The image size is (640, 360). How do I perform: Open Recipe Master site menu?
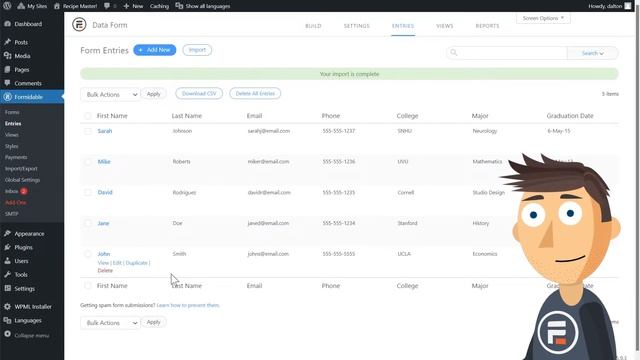point(76,6)
